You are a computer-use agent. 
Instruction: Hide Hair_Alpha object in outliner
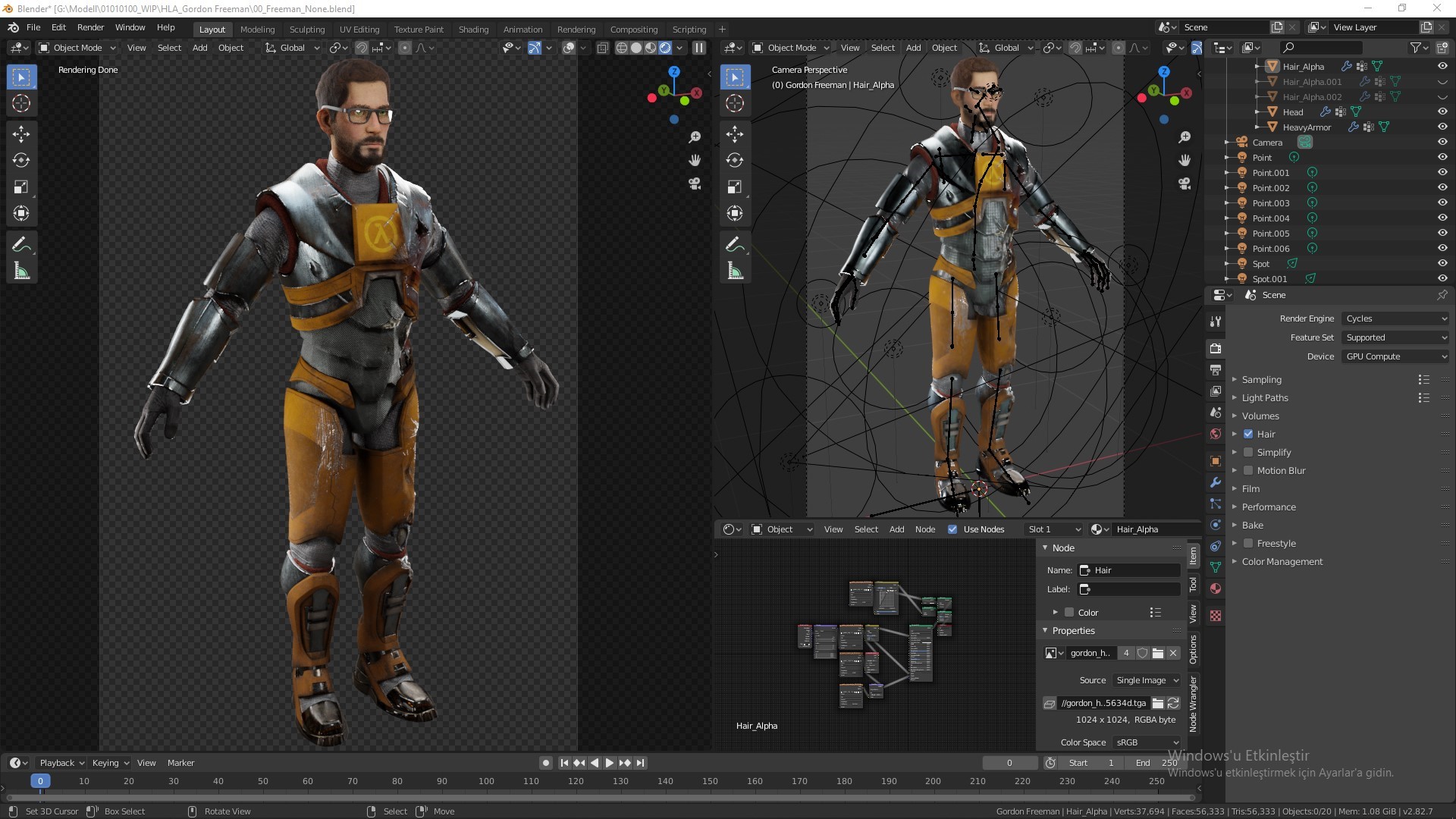1442,66
